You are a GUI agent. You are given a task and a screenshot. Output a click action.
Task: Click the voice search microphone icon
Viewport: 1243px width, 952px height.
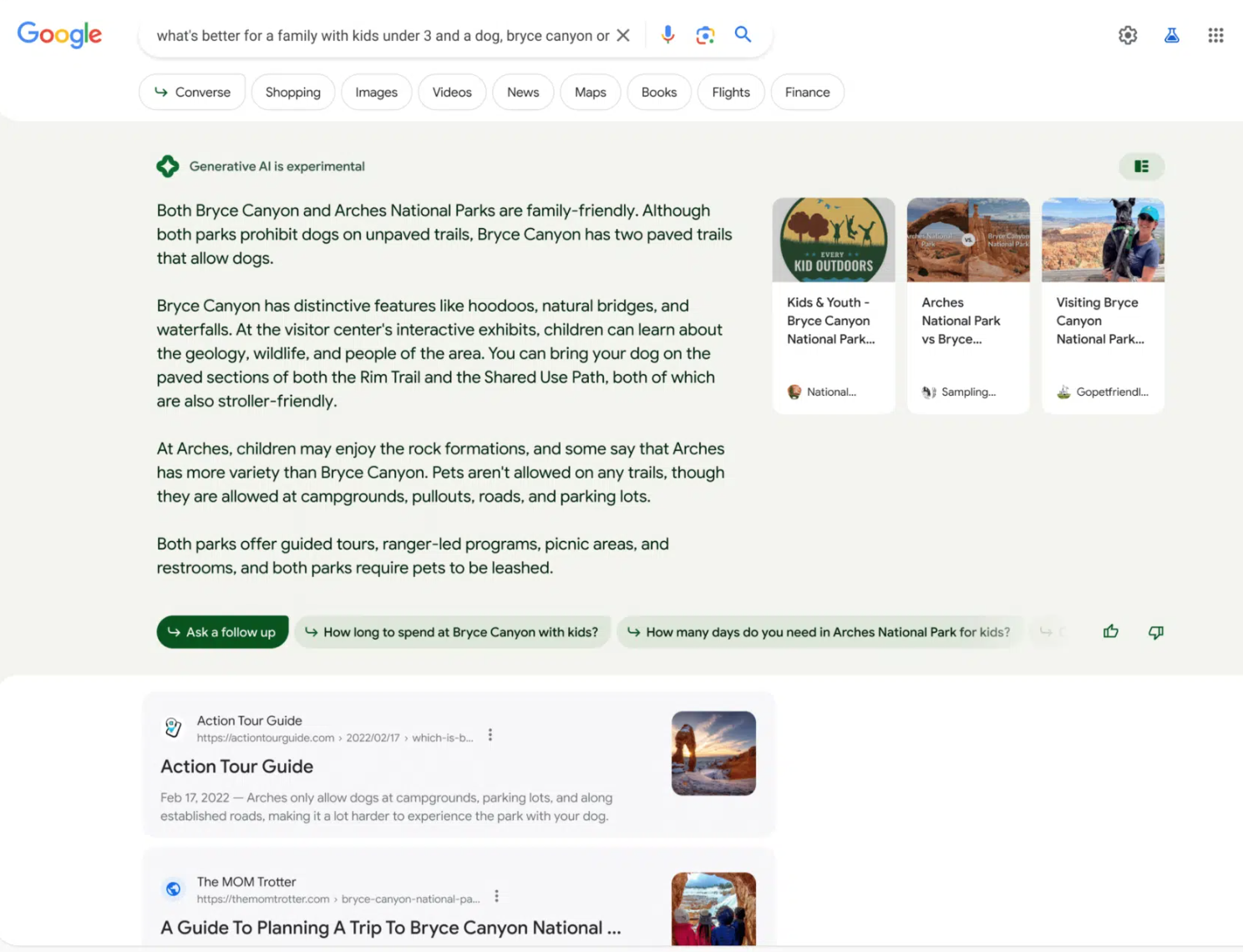tap(667, 35)
